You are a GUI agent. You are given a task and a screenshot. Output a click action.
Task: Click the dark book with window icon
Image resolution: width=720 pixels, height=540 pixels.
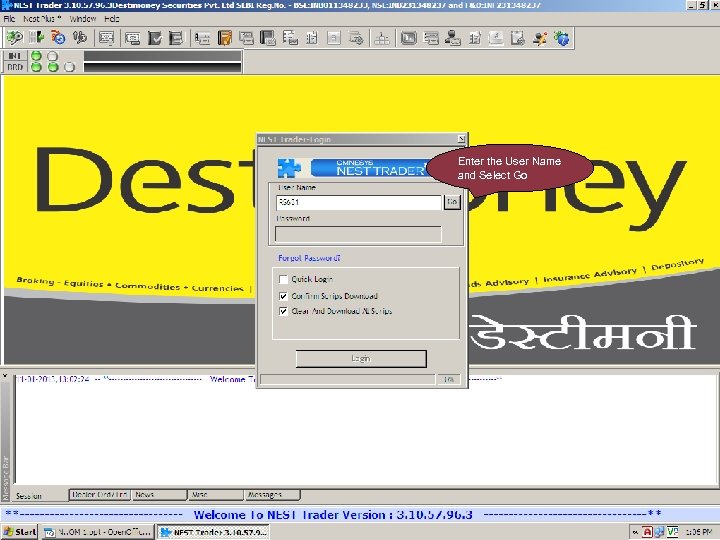pyautogui.click(x=268, y=38)
